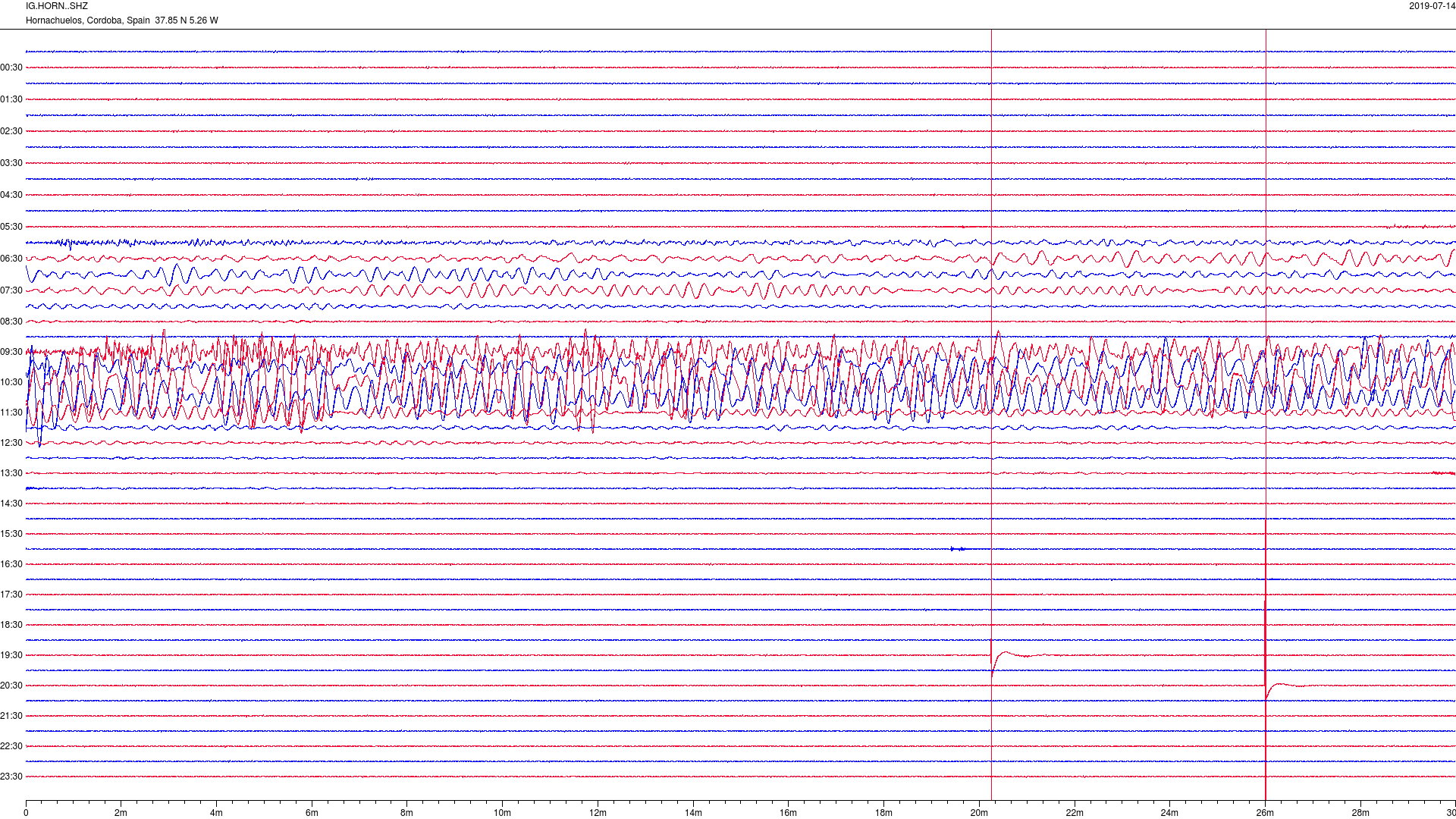Select the 03:30 time label
This screenshot has width=1456, height=819.
(11, 163)
